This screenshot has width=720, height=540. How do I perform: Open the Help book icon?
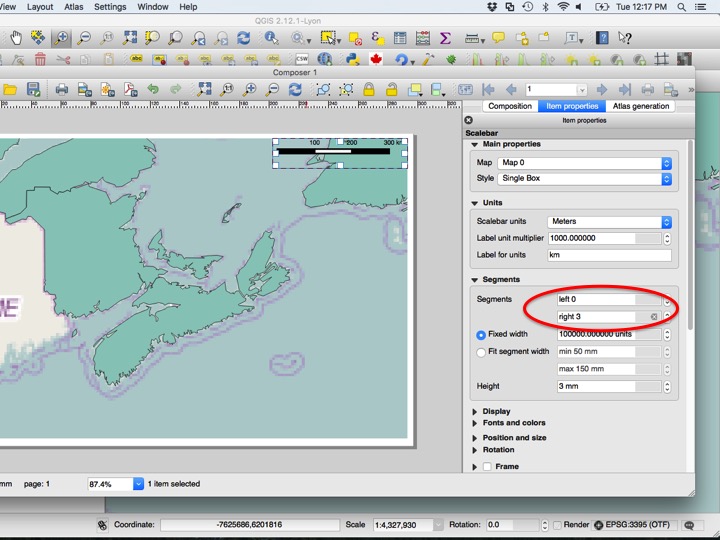(602, 38)
